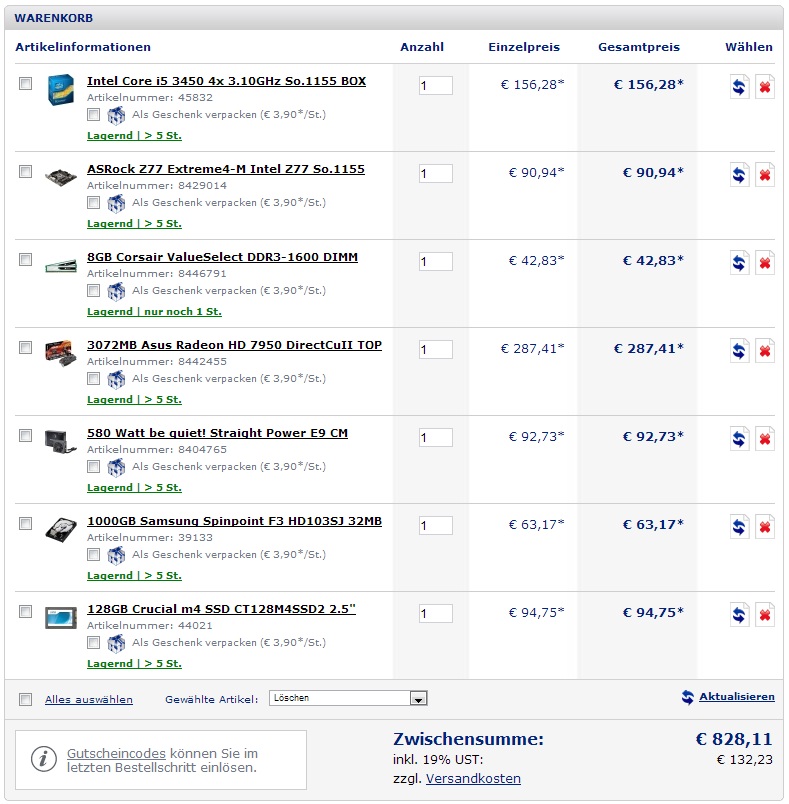This screenshot has height=804, width=789.
Task: Click refresh icon for Intel Core i5 3450
Action: [739, 87]
